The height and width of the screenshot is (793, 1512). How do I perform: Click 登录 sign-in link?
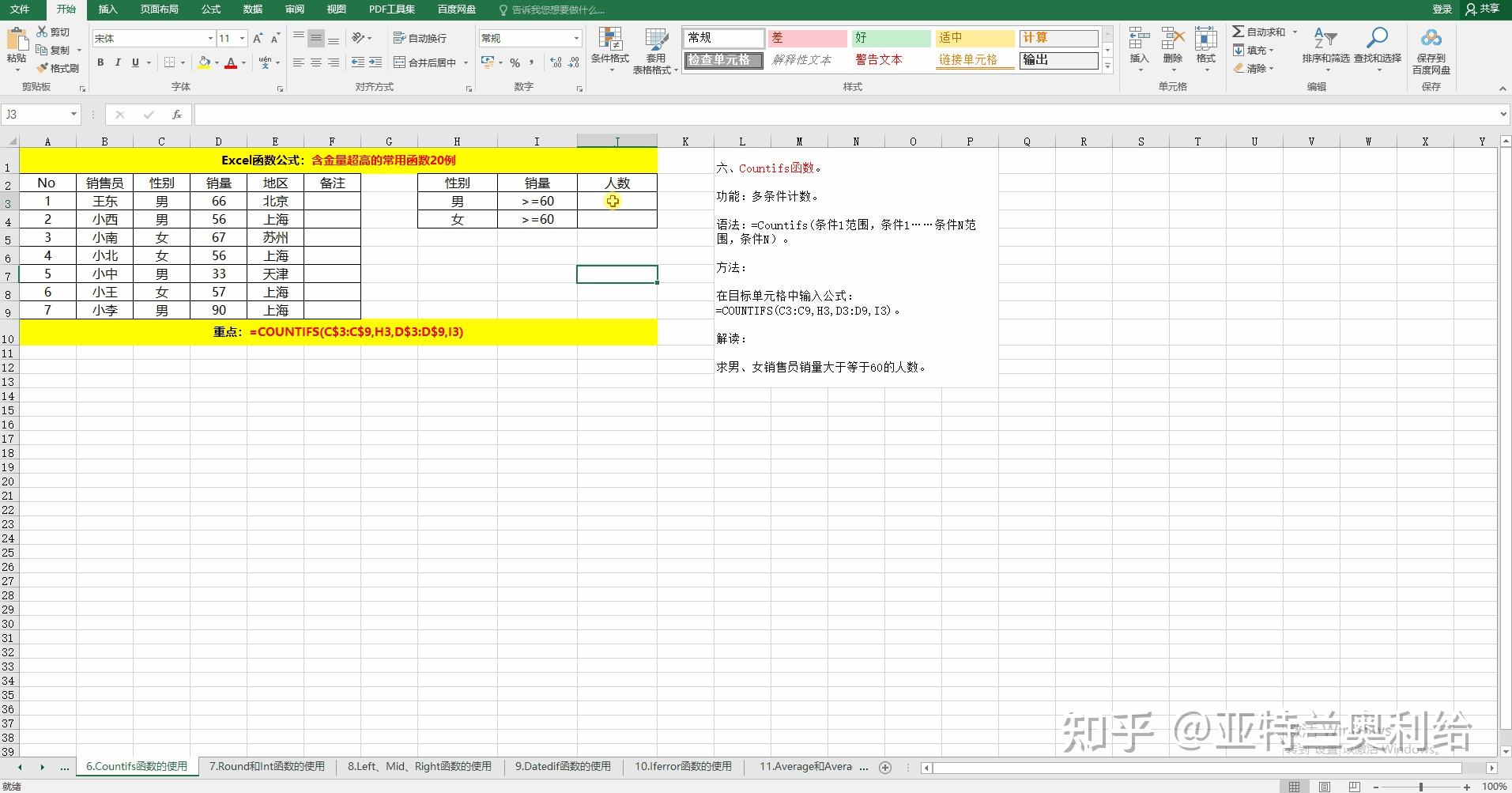tap(1442, 9)
